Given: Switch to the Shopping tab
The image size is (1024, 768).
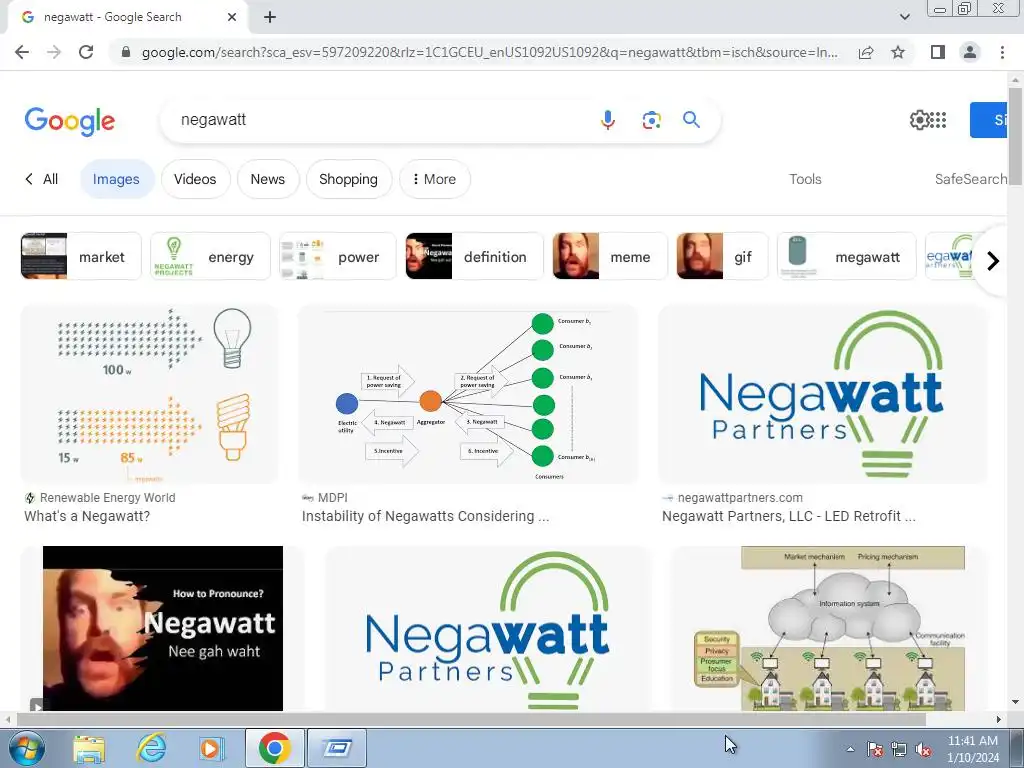Looking at the screenshot, I should (349, 179).
